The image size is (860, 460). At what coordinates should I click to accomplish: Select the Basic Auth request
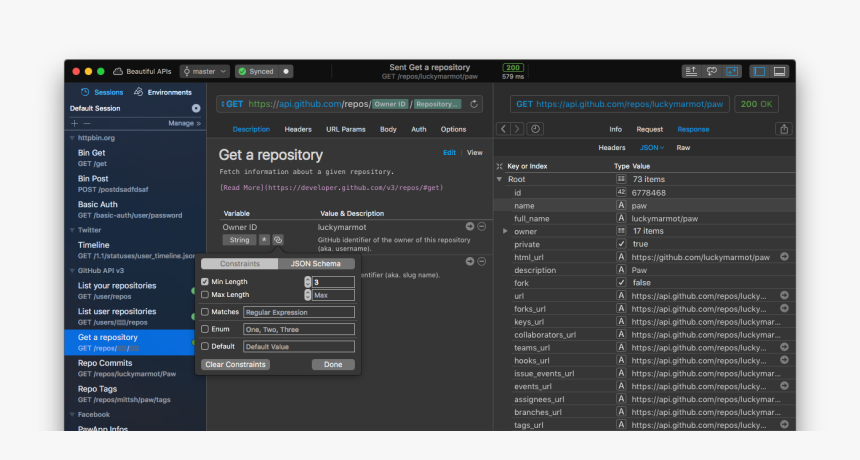[135, 209]
